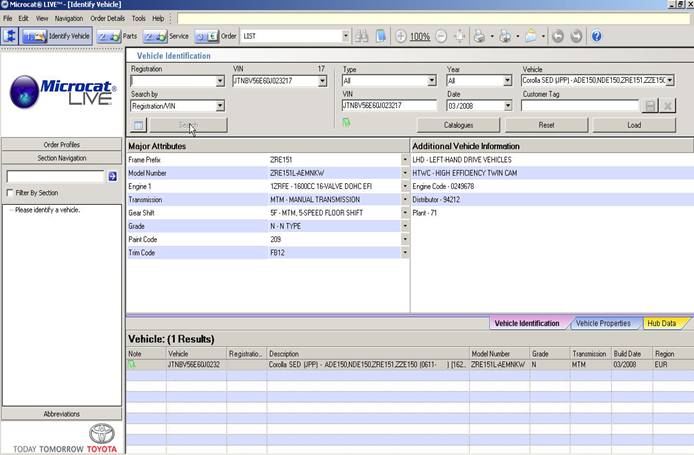Click the pan/move arrows icon
694x455 pixels.
[x=460, y=36]
